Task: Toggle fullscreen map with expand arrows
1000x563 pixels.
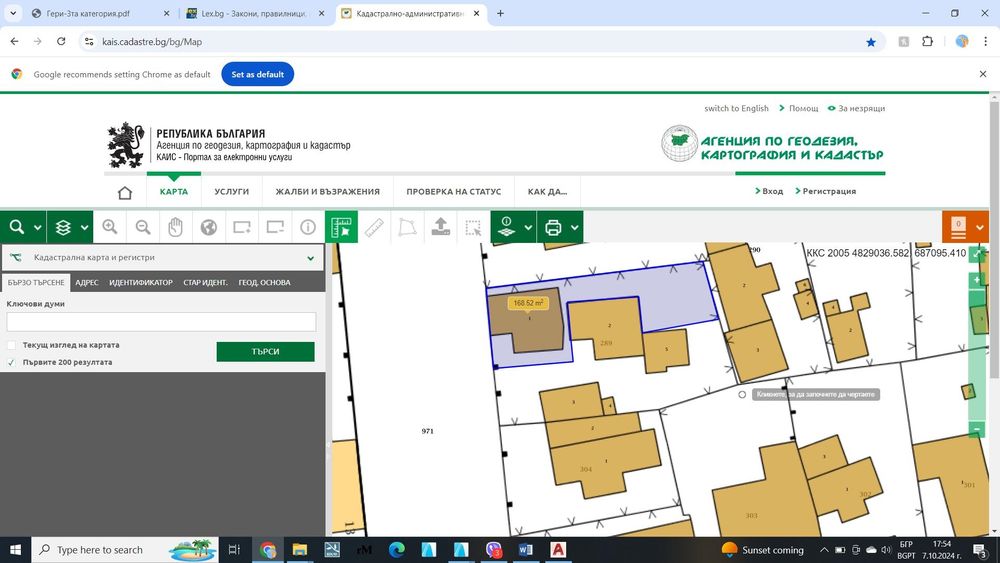Action: click(x=977, y=254)
